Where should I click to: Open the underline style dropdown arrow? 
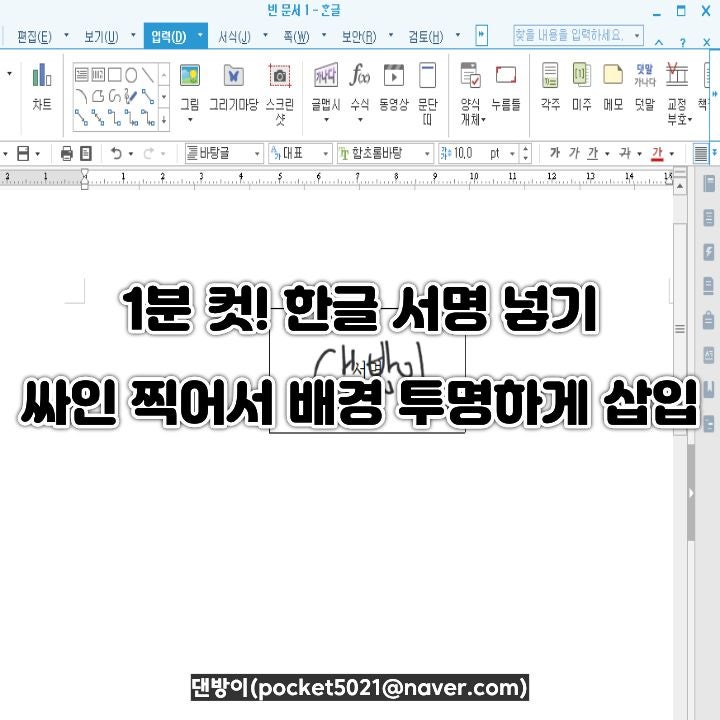608,154
